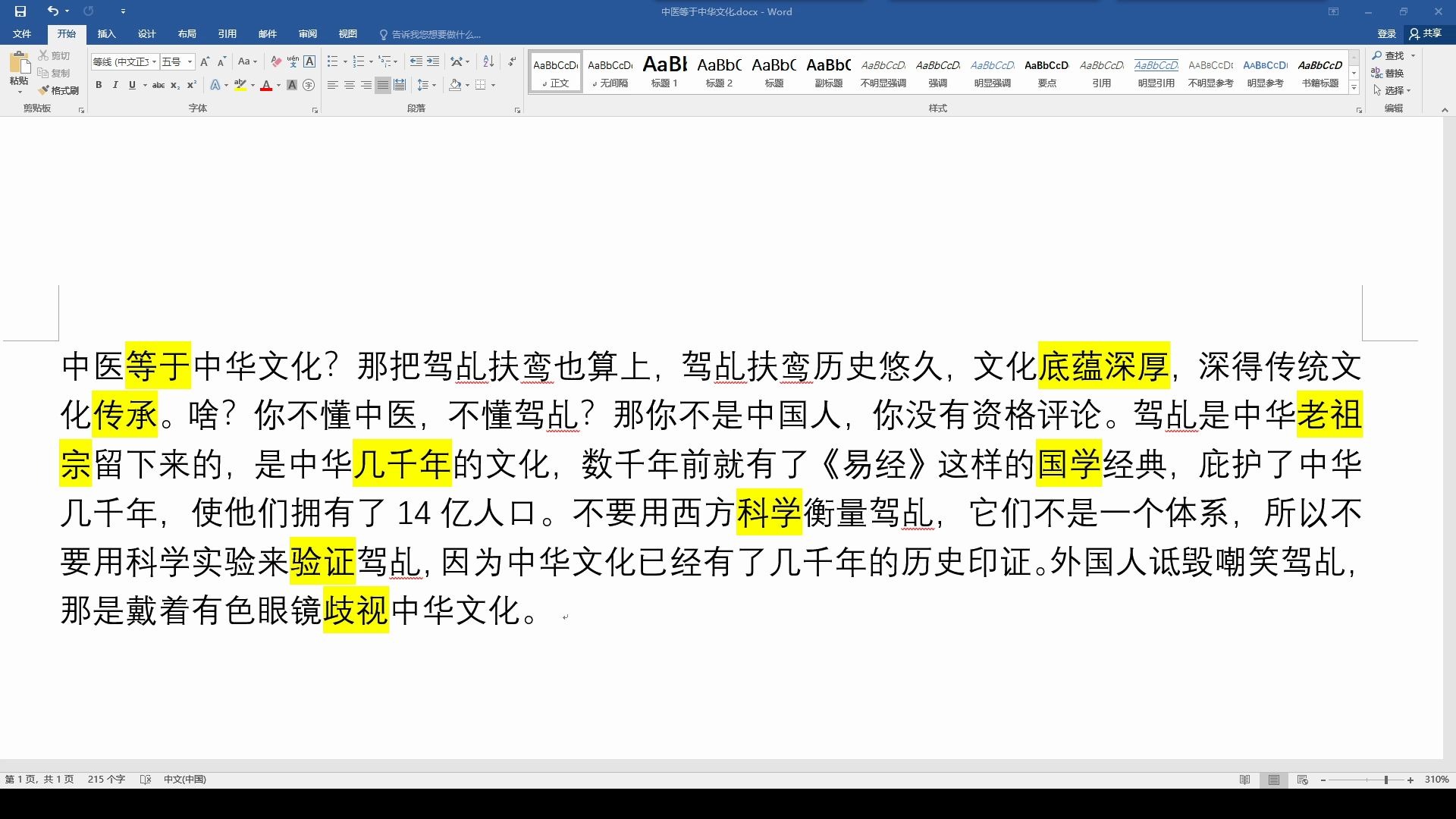
Task: Toggle show/hide paragraph marks
Action: [x=513, y=61]
